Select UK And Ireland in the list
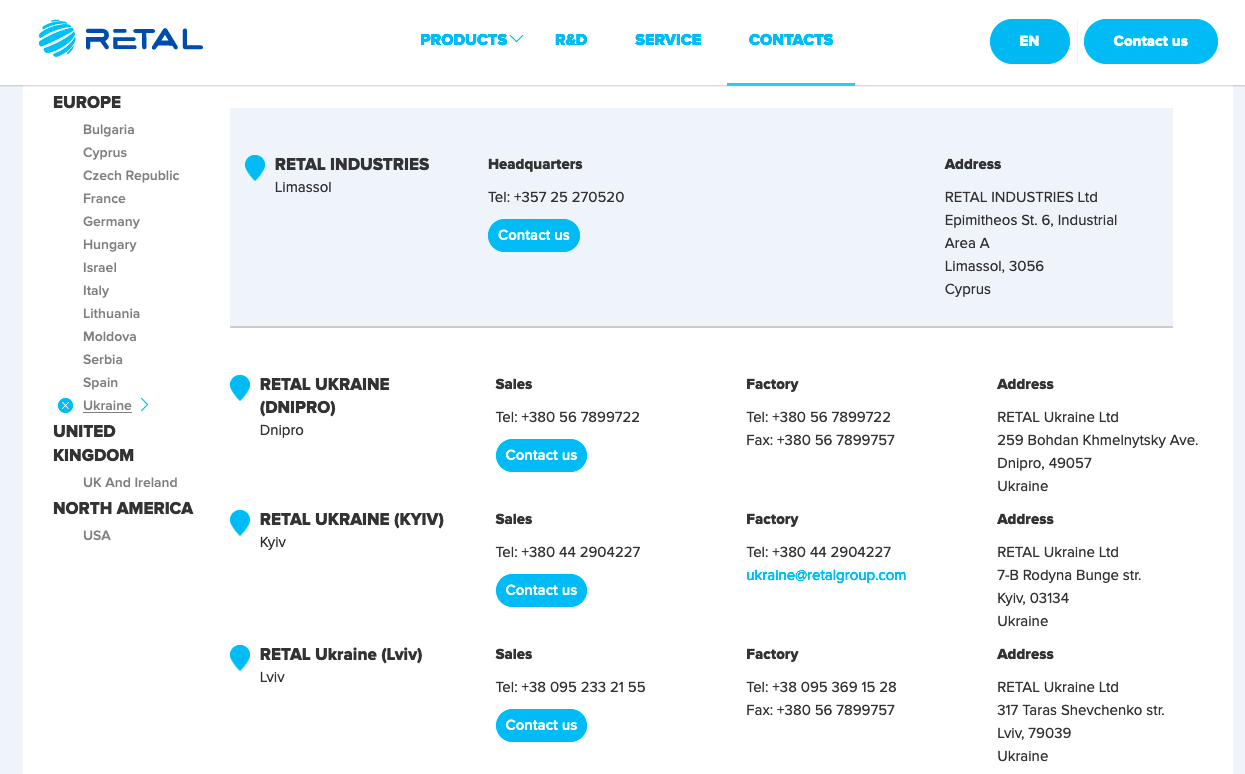 coord(130,483)
